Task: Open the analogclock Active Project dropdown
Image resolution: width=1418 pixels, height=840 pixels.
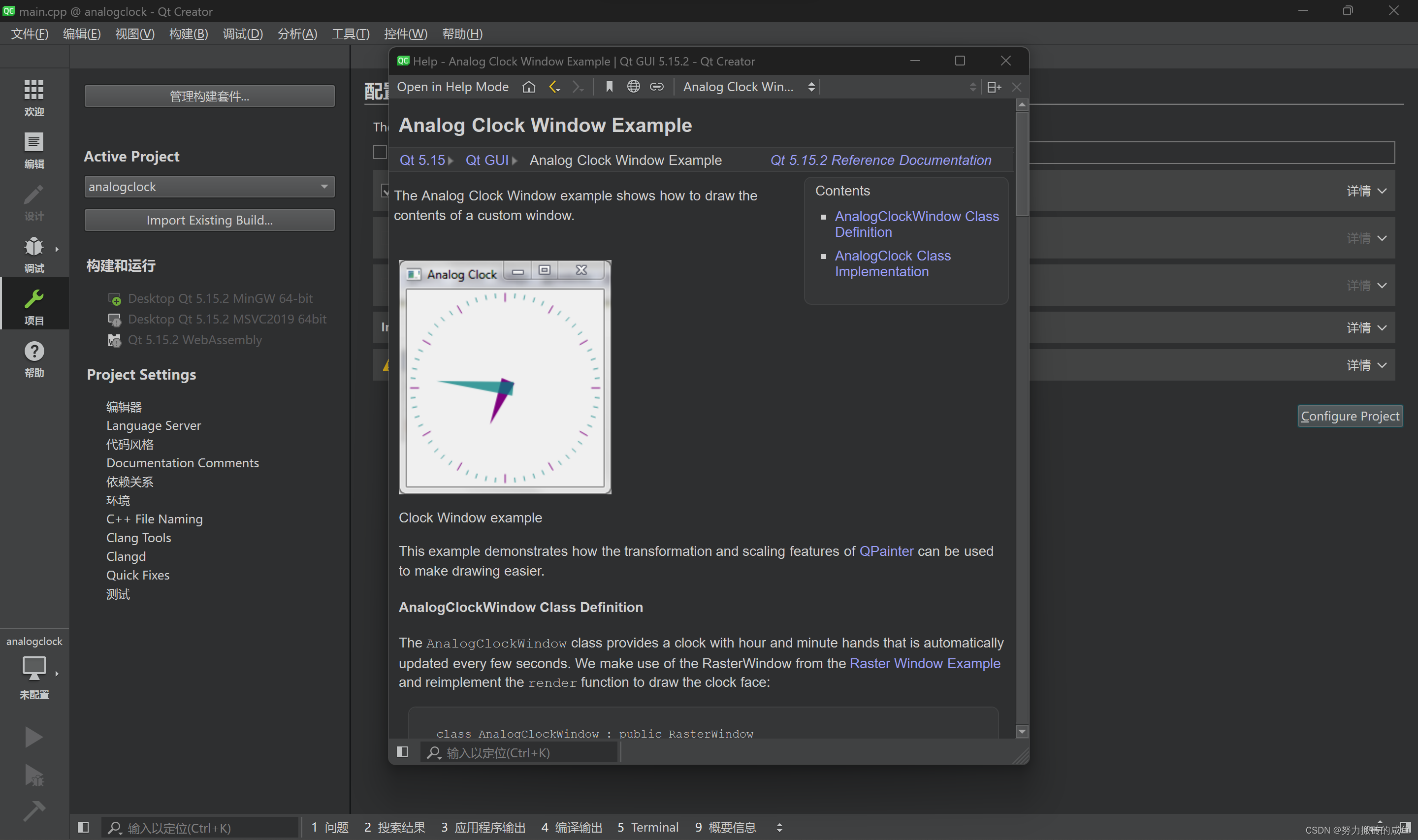Action: pos(209,186)
